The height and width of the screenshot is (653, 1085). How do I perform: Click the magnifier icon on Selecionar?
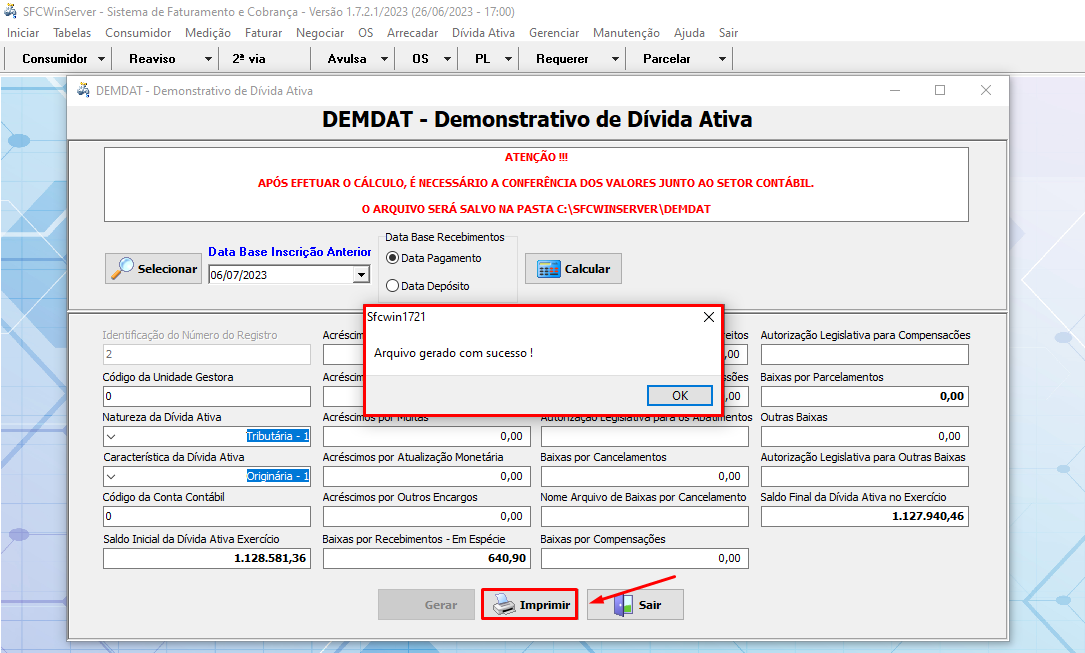point(123,268)
